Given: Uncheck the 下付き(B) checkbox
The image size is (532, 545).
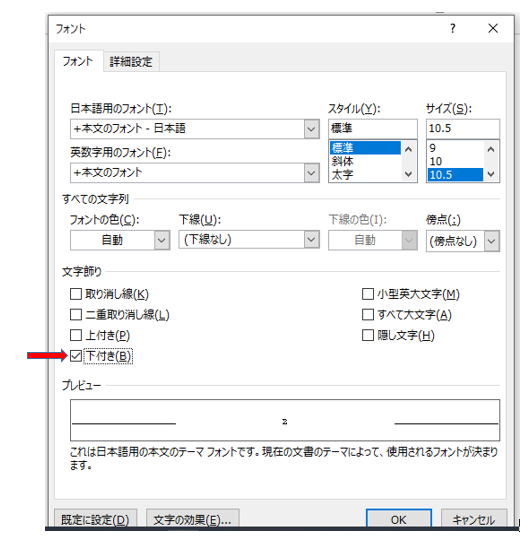Looking at the screenshot, I should click(x=76, y=356).
